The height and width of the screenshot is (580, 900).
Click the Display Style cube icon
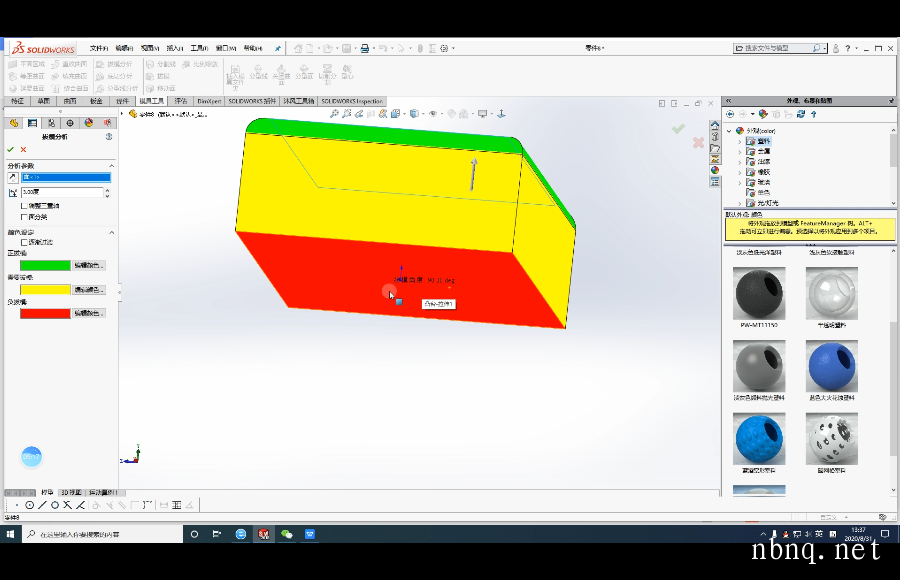414,114
